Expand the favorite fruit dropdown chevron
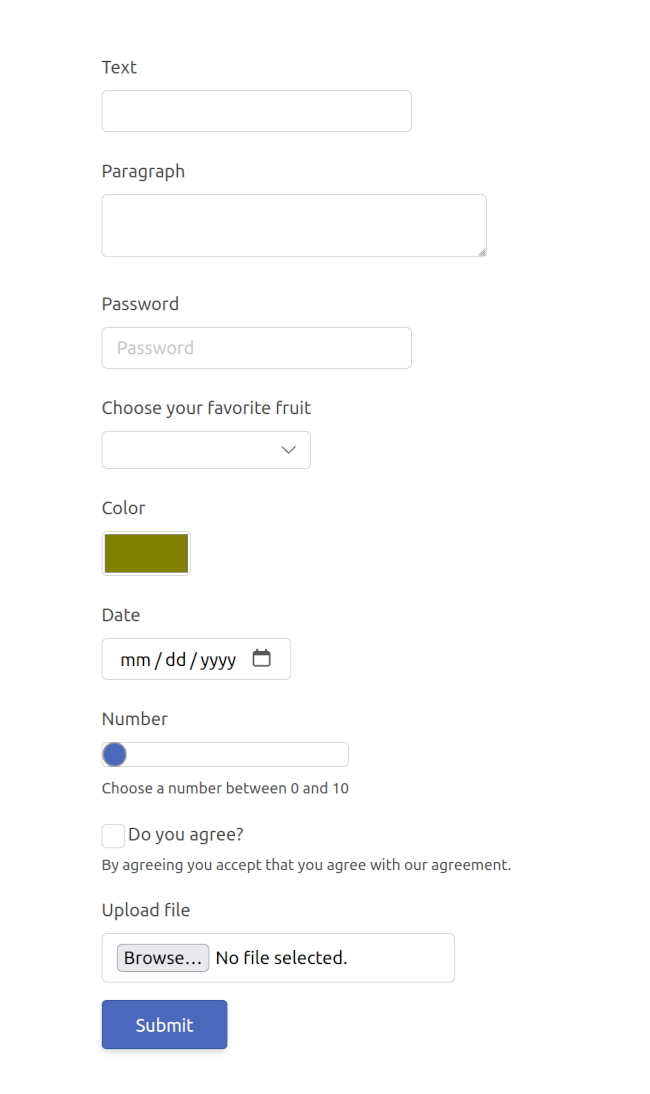Image resolution: width=650 pixels, height=1094 pixels. tap(289, 450)
